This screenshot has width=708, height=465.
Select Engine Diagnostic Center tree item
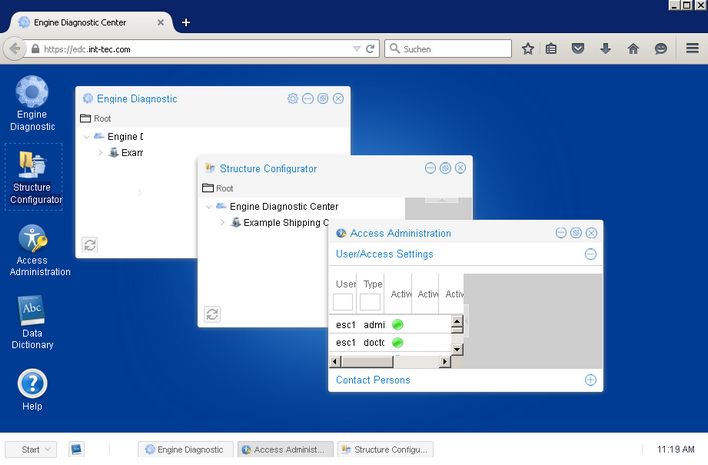pos(284,206)
